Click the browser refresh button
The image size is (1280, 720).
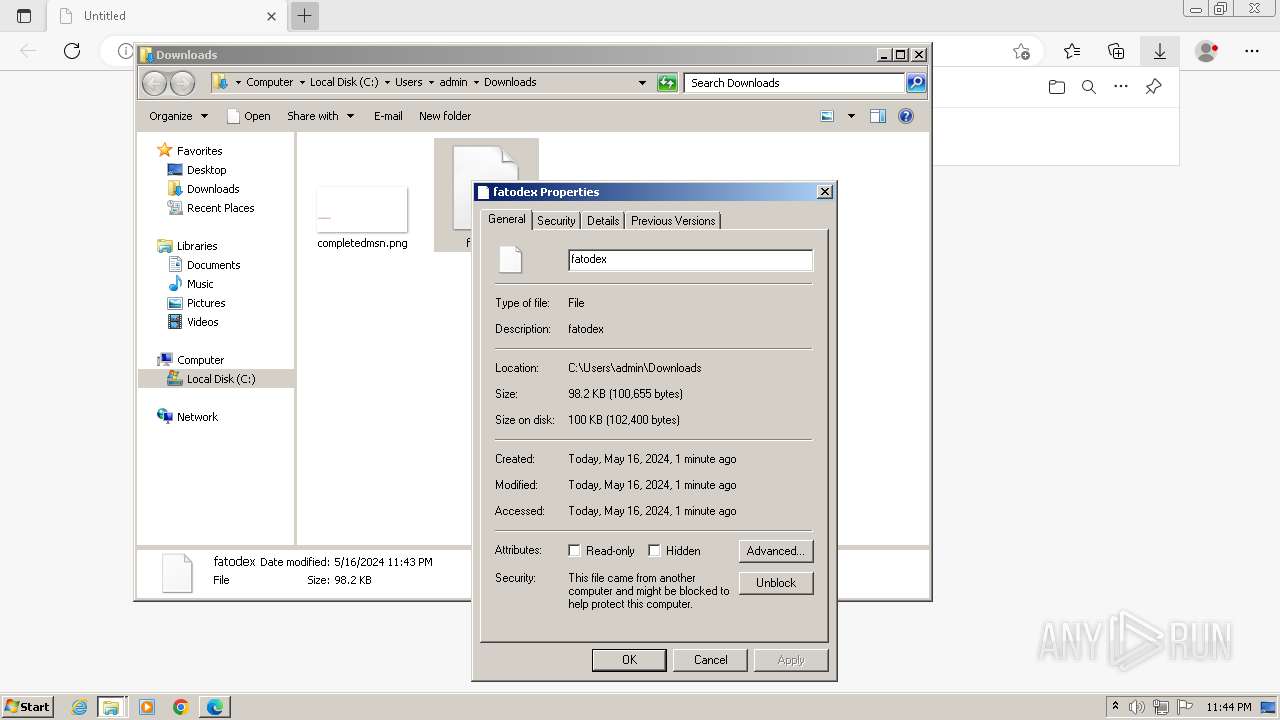pyautogui.click(x=71, y=50)
